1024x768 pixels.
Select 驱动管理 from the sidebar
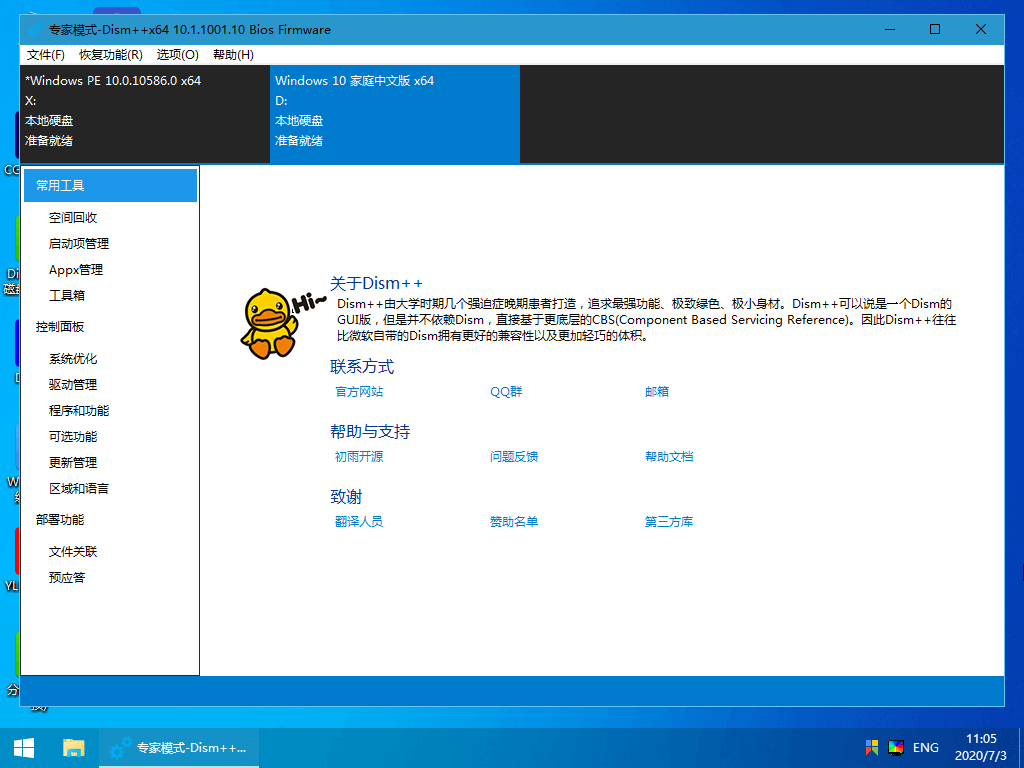click(x=73, y=385)
